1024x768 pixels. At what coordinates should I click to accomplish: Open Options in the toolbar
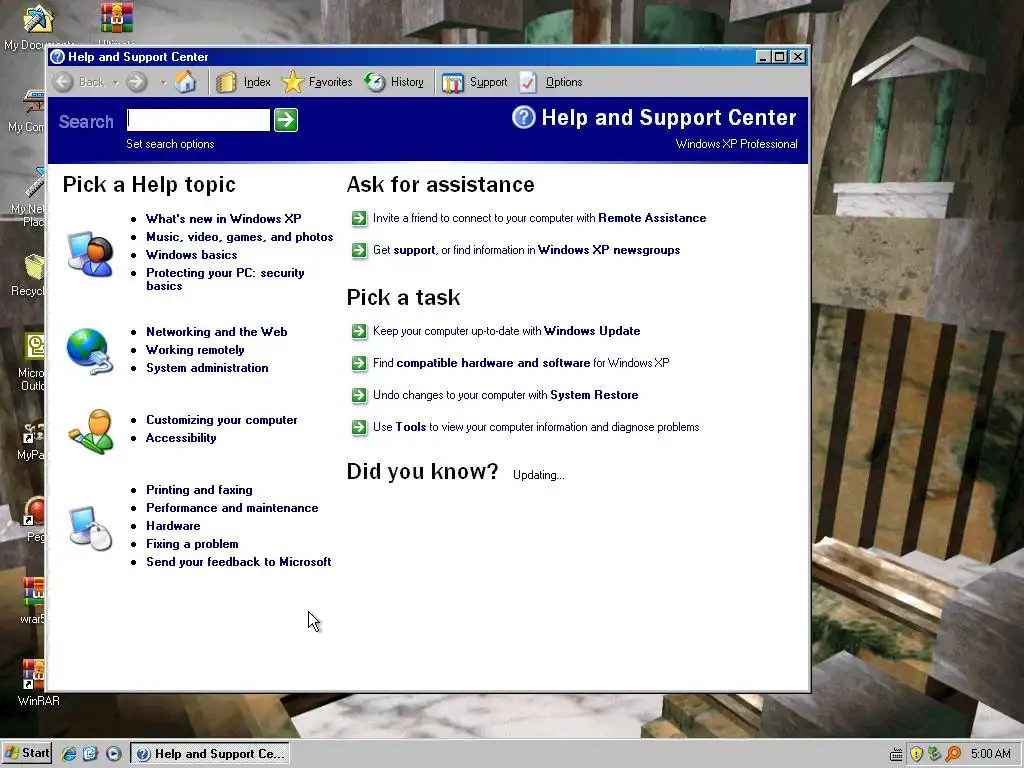click(551, 82)
